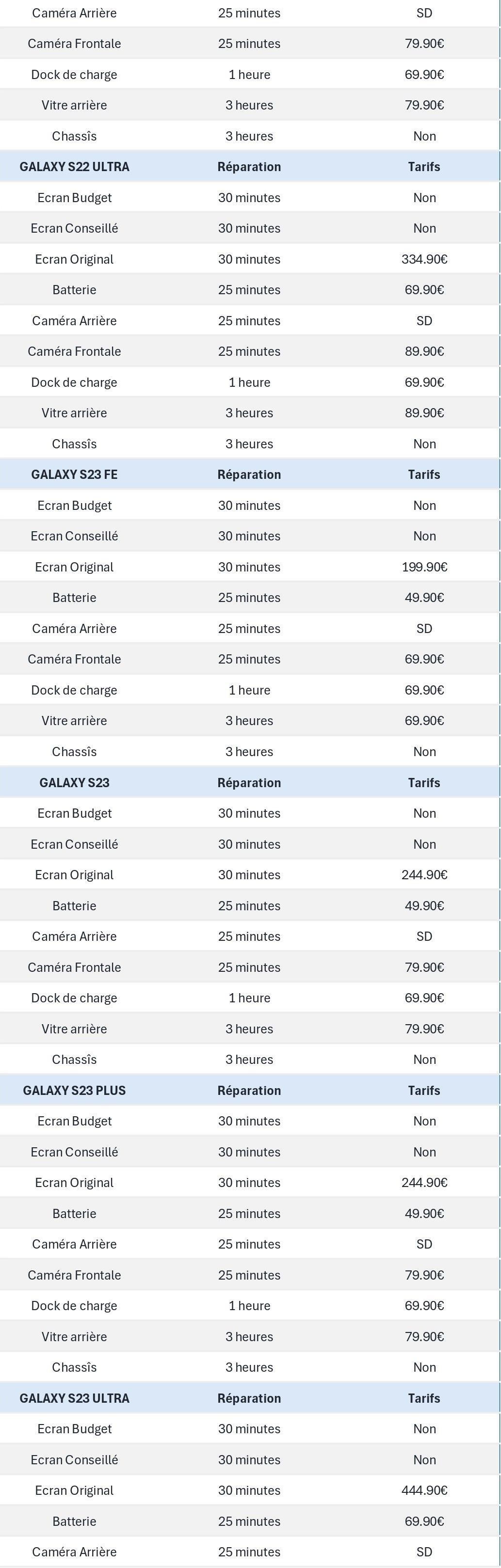Select Ecran Budget under GALAXY S22 ULTRA
501x1568 pixels.
(x=74, y=198)
